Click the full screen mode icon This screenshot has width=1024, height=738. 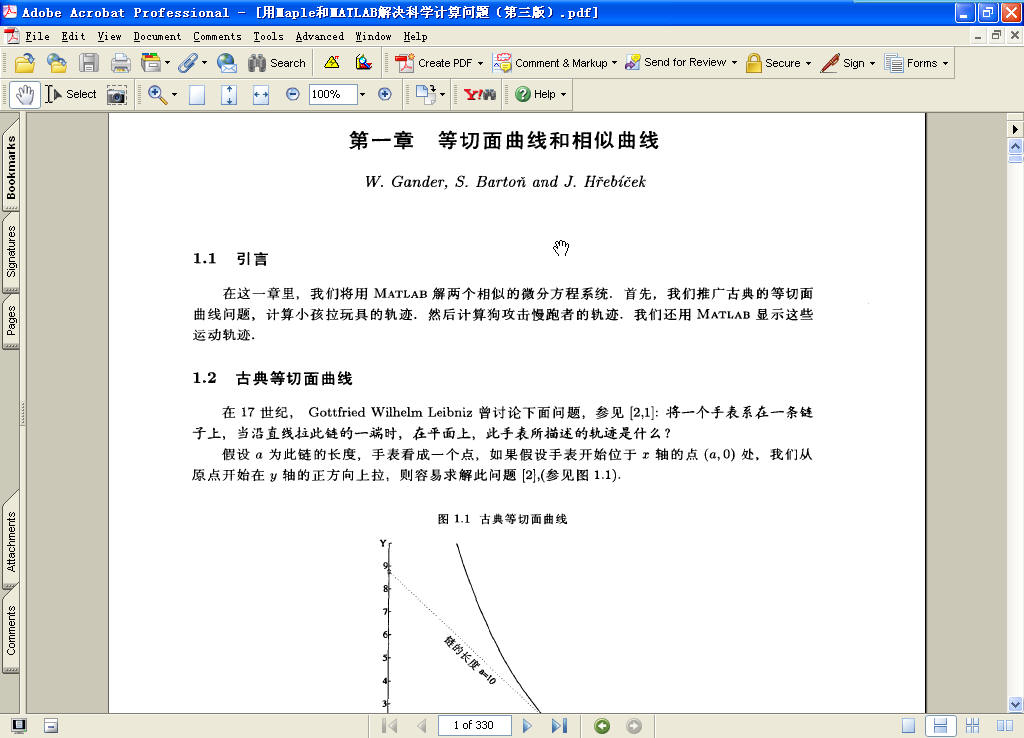click(19, 726)
